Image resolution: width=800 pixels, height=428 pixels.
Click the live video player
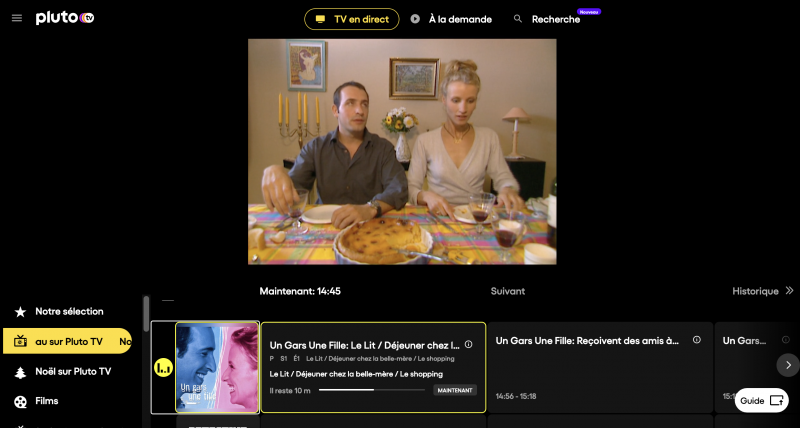click(402, 152)
